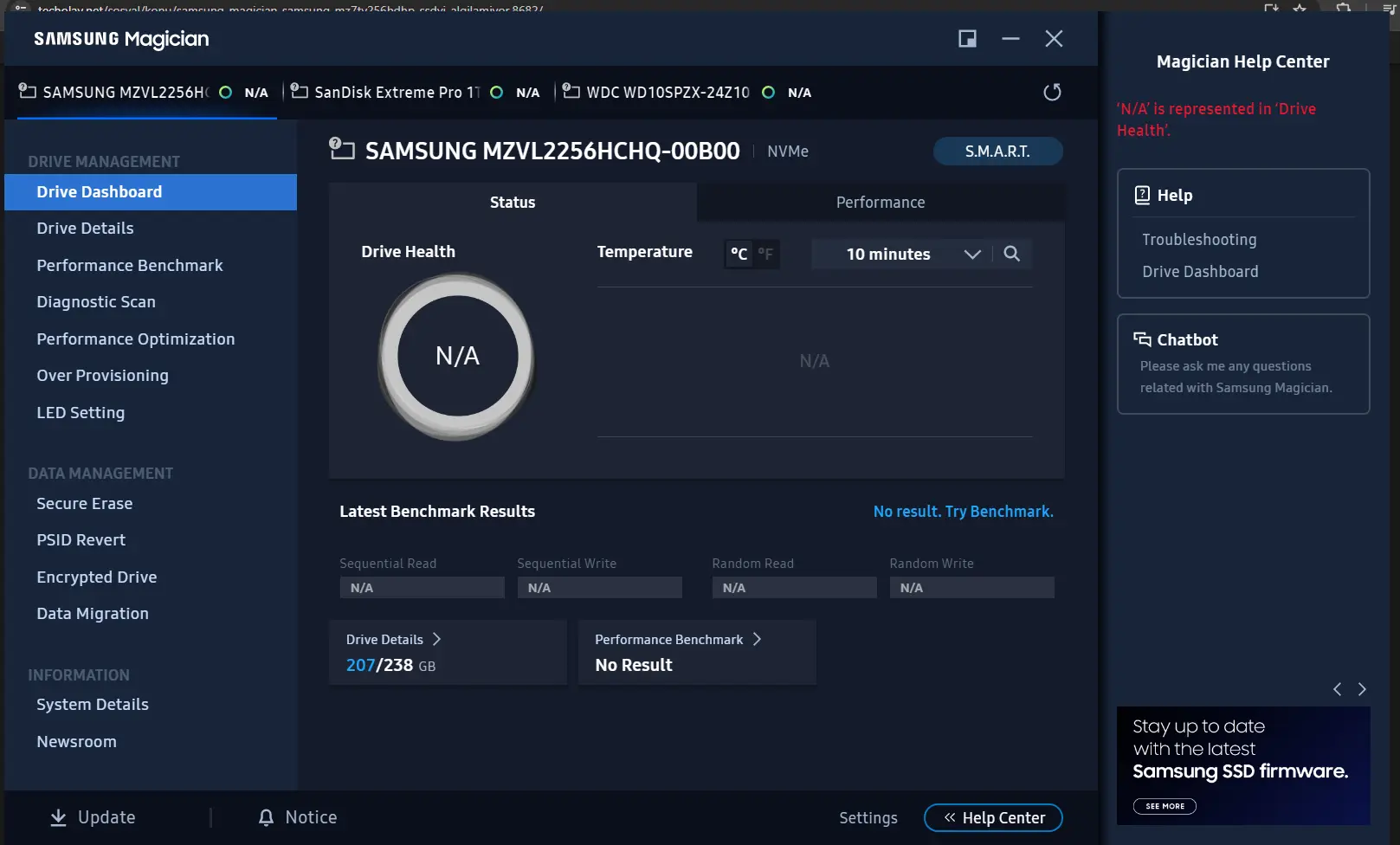Click the SEE MORE button on firmware banner
The width and height of the screenshot is (1400, 845).
pos(1165,806)
